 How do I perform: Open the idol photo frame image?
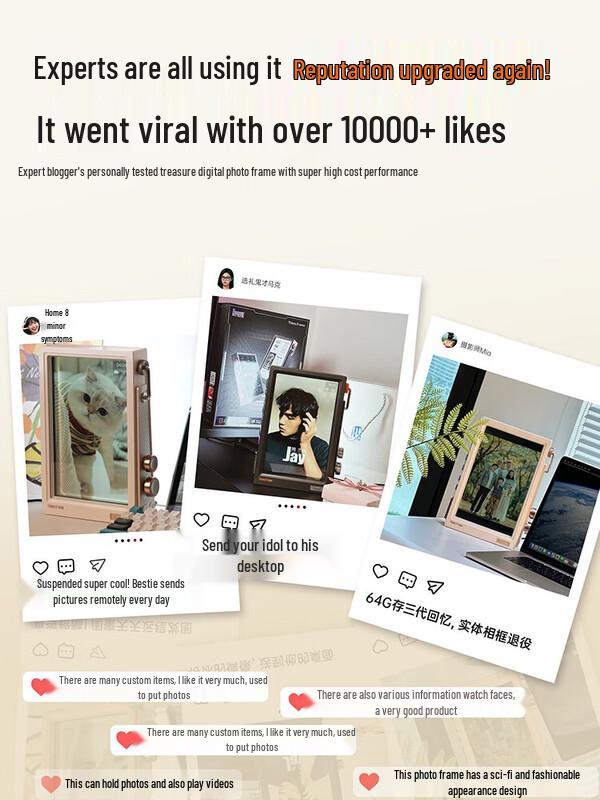[301, 401]
